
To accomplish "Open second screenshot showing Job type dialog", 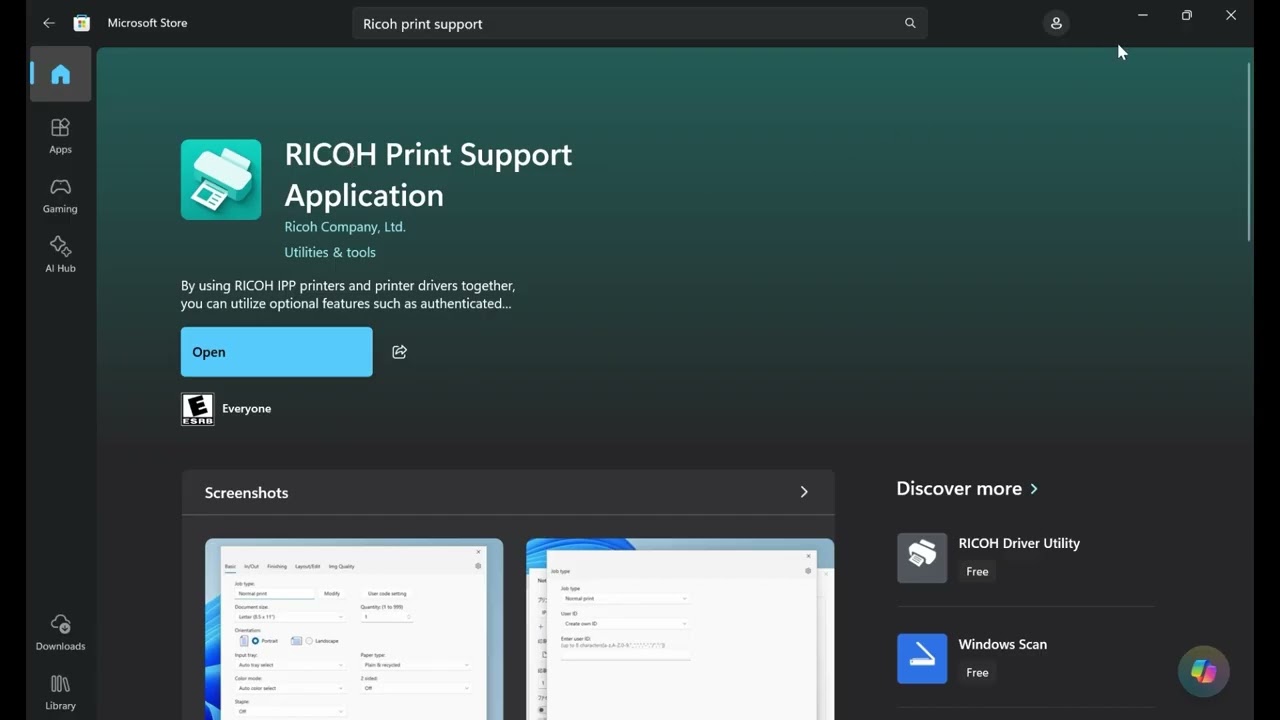I will pos(680,629).
